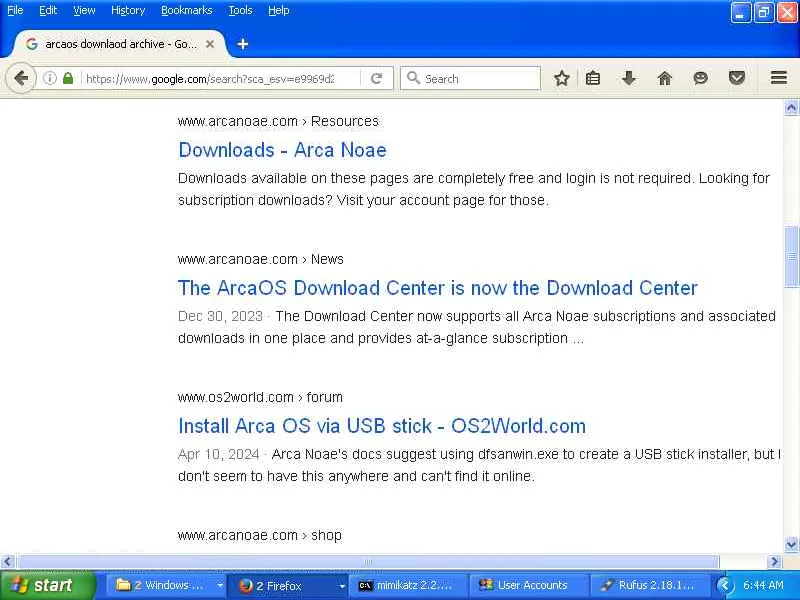The image size is (800, 600).
Task: Open Install Arca OS via USB stick result
Action: (x=382, y=426)
